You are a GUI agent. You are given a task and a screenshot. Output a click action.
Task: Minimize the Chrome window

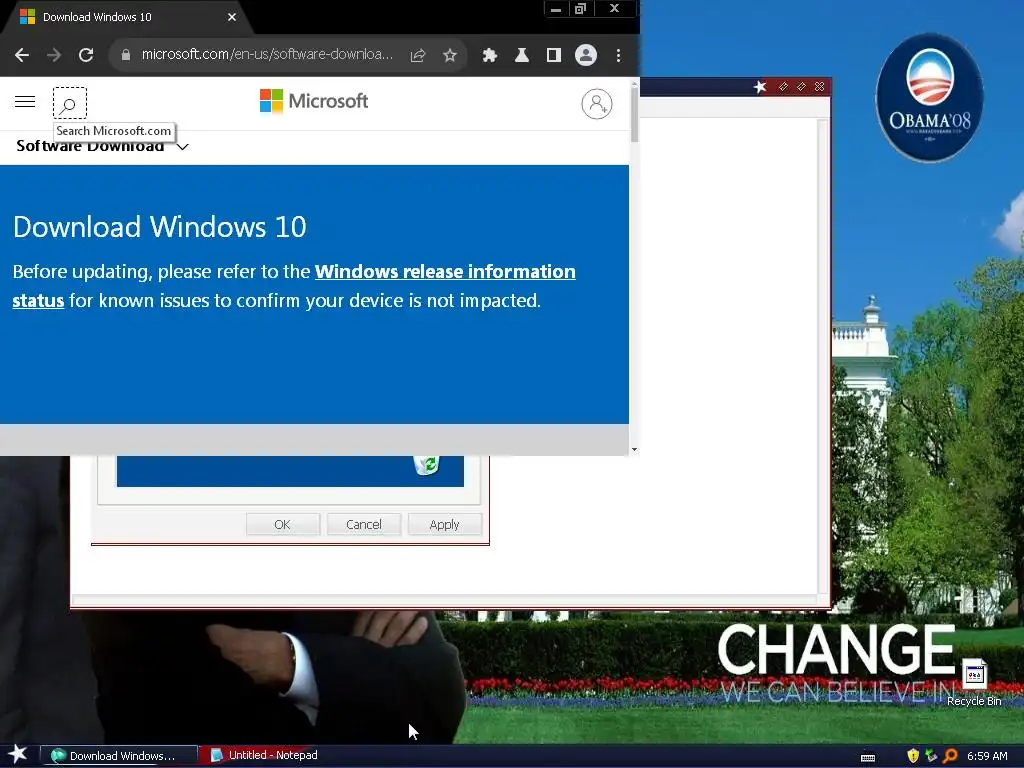point(556,8)
